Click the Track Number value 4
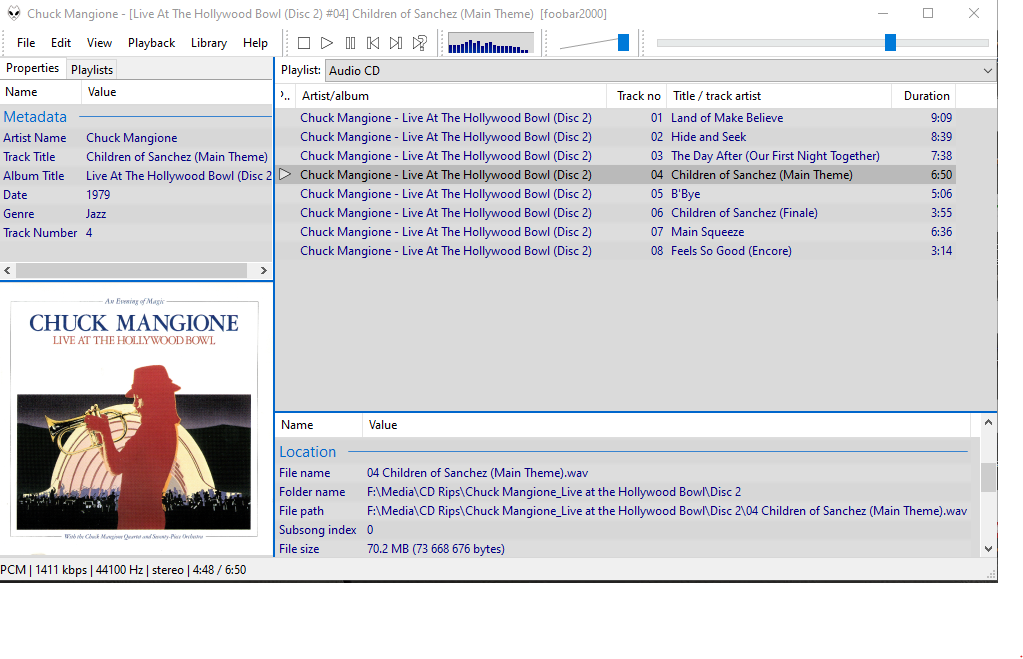The height and width of the screenshot is (659, 1023). (89, 232)
